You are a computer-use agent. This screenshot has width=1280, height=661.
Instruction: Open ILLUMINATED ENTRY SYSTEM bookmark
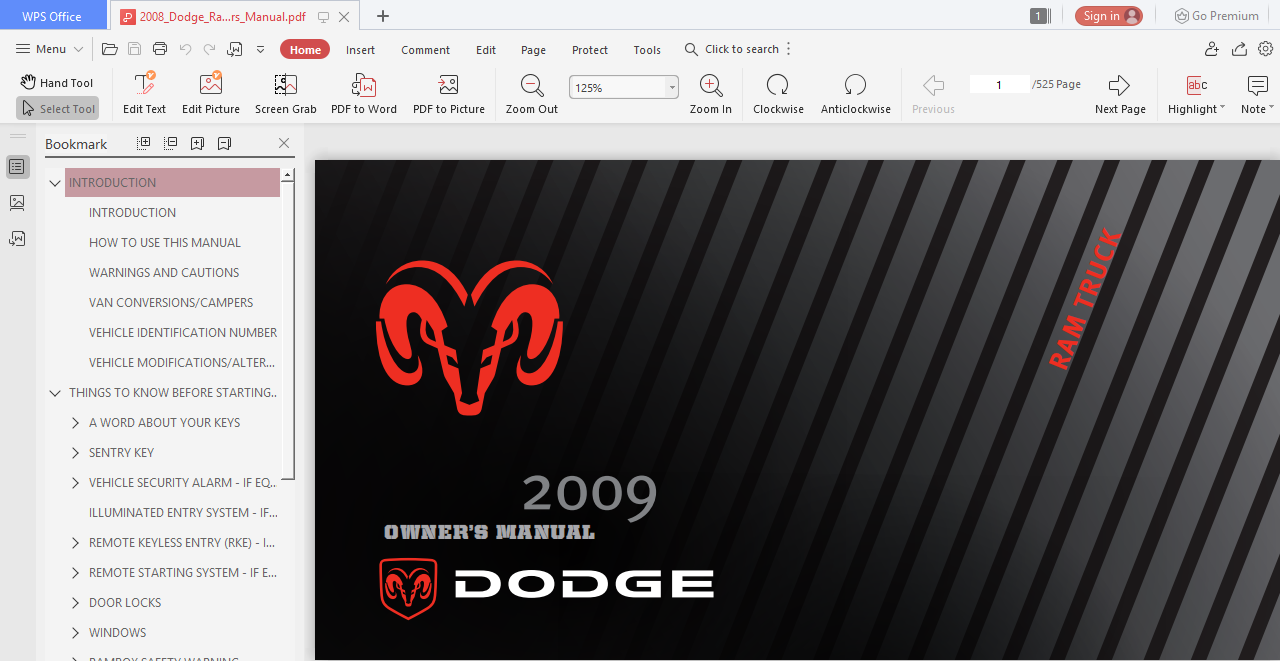pos(183,513)
